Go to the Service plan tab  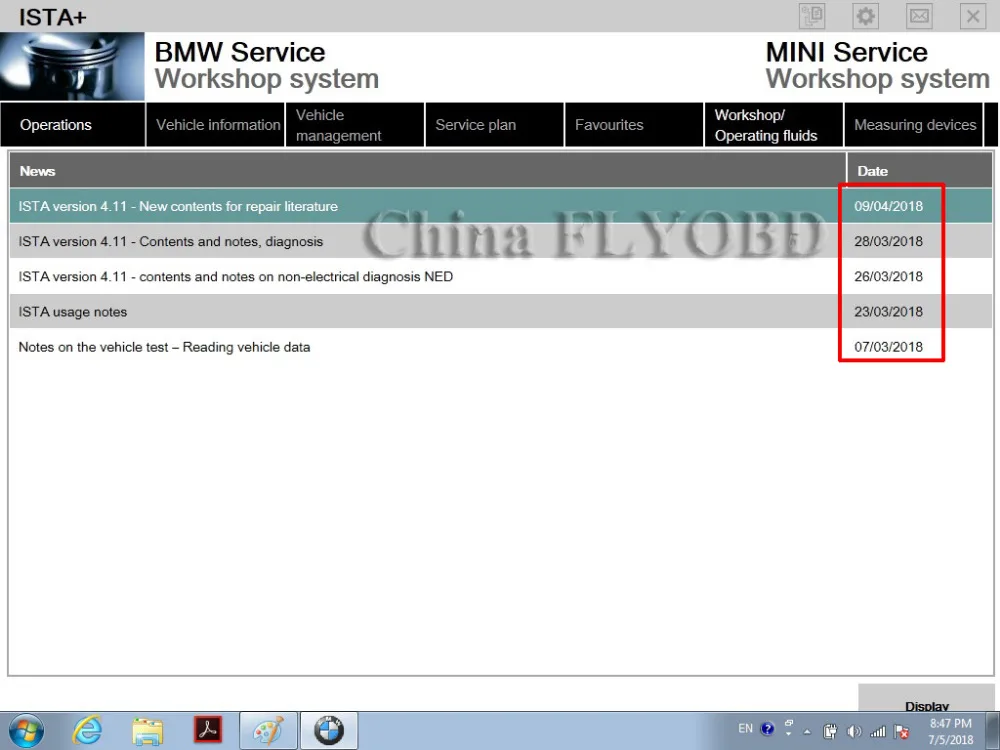495,125
